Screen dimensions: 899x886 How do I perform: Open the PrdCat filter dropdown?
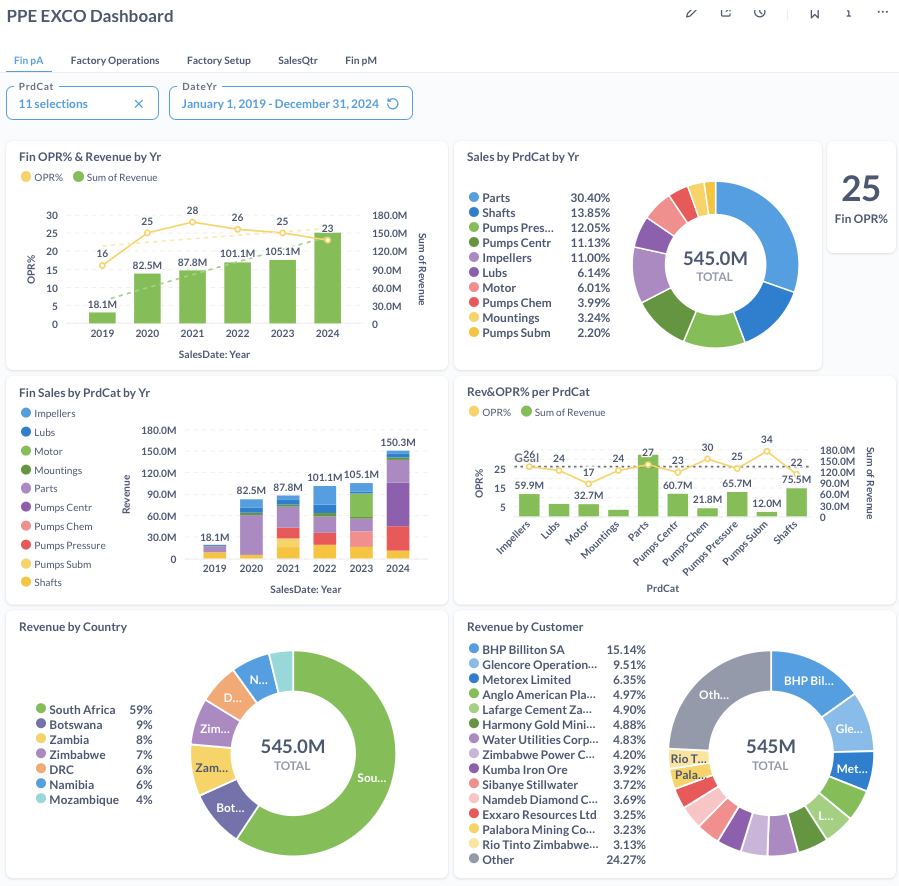tap(70, 104)
